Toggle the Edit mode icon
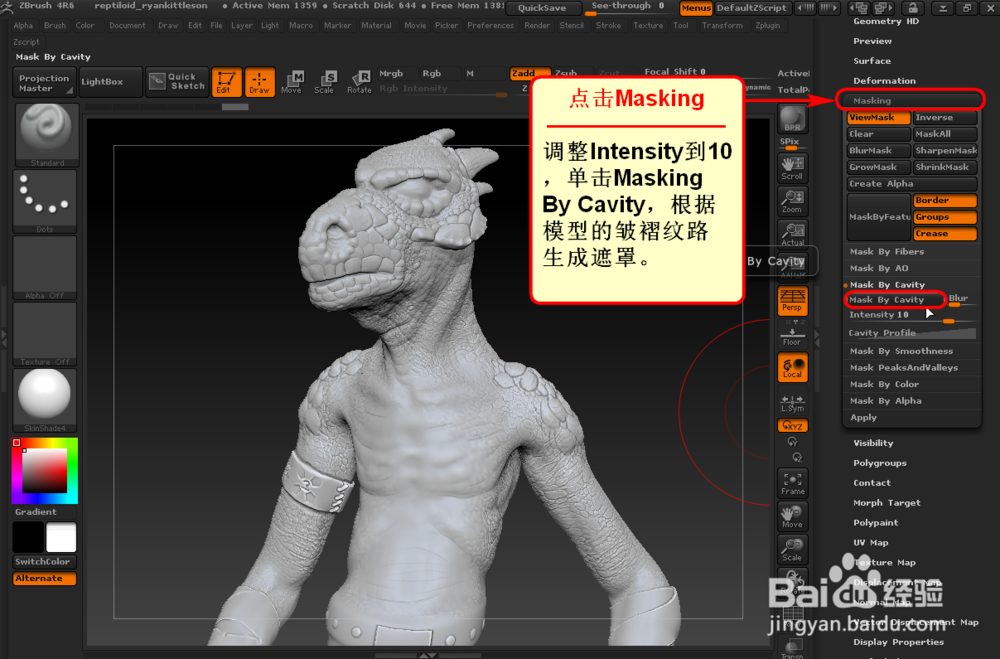 [226, 82]
